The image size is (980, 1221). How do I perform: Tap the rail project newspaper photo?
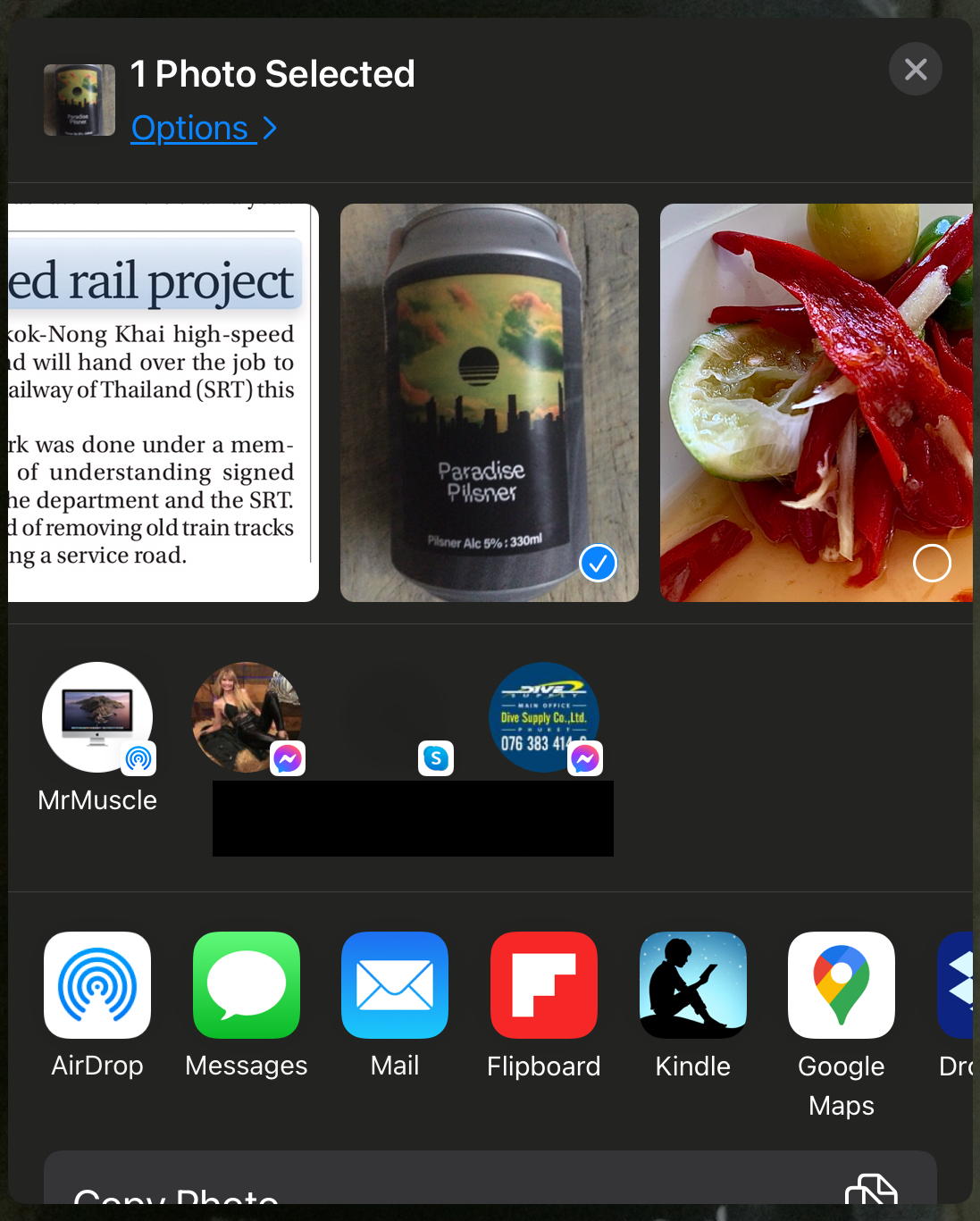(163, 403)
